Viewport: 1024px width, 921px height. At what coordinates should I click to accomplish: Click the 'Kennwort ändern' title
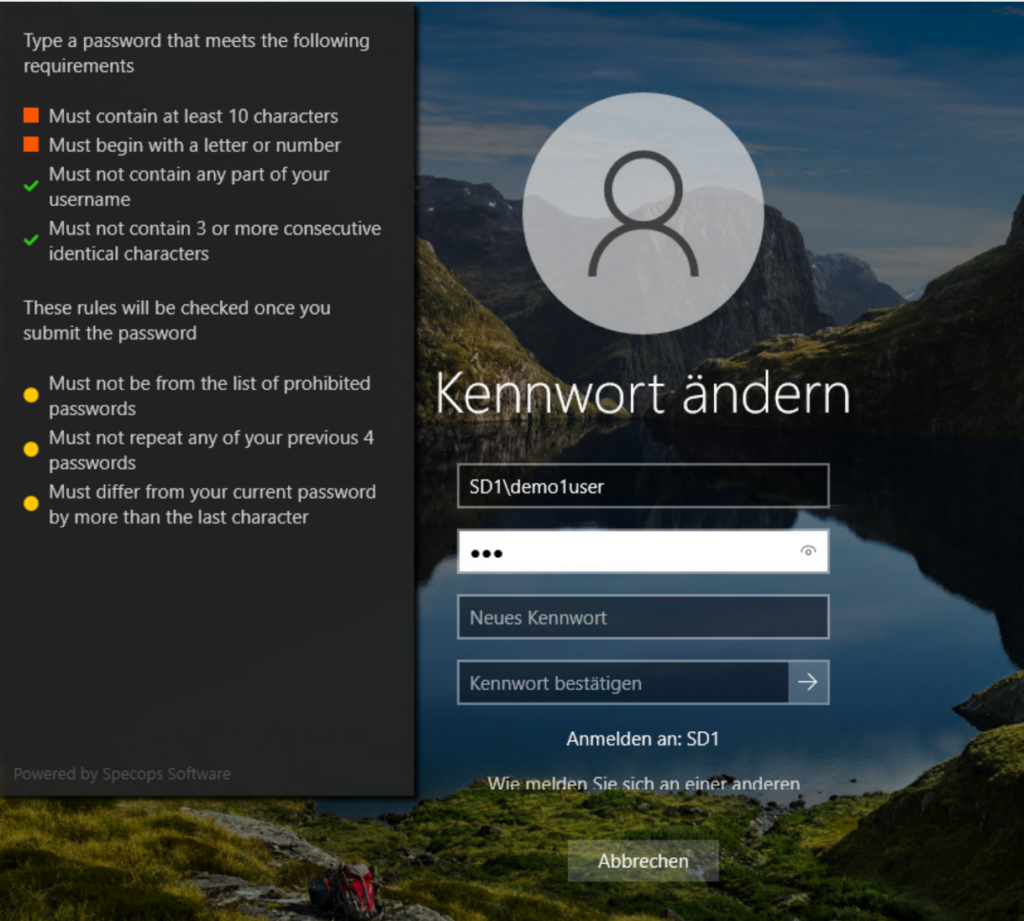pos(643,393)
